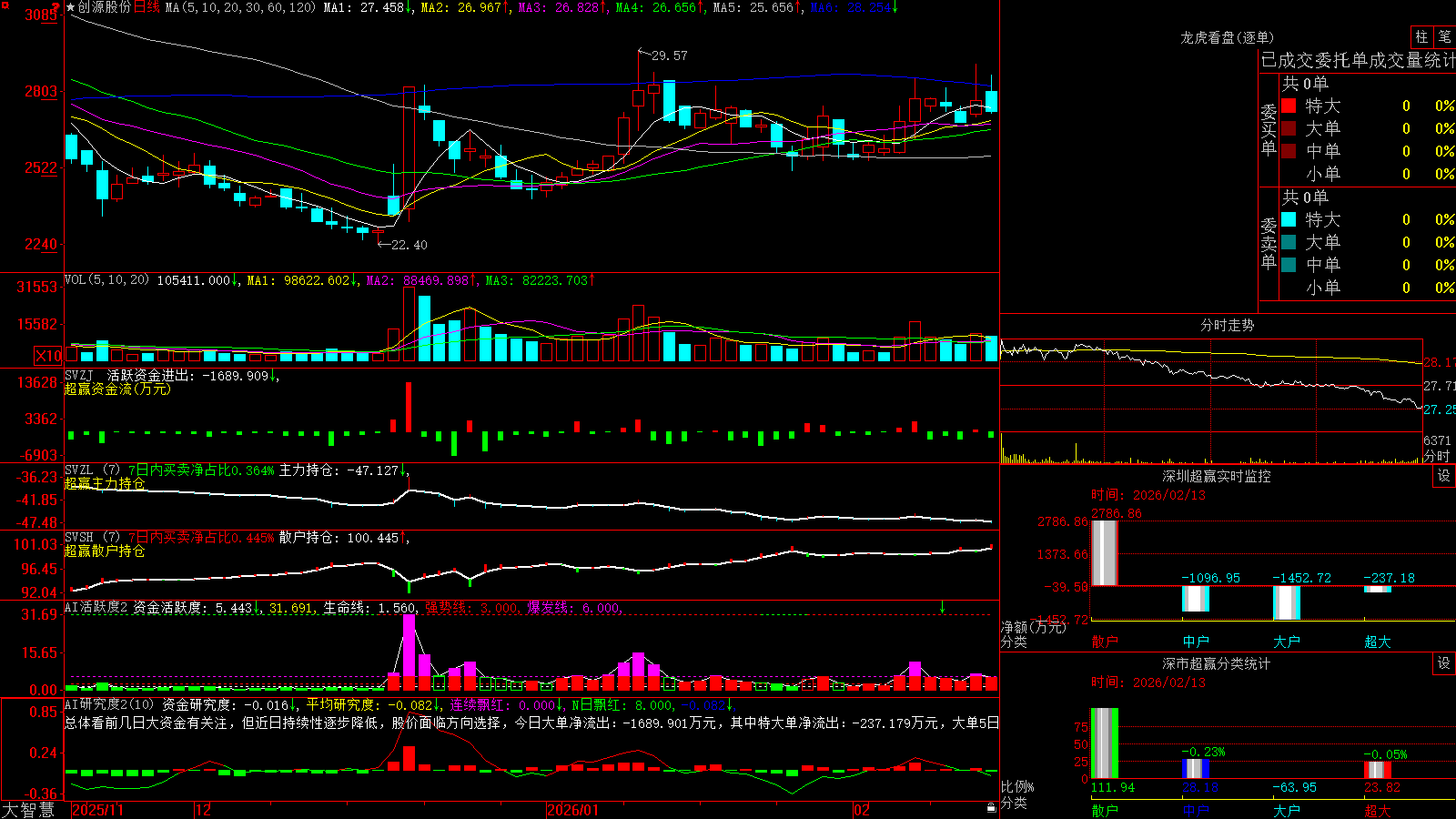Open the 设 settings for 深圳超赢实时监控
This screenshot has width=1456, height=819.
[1443, 476]
